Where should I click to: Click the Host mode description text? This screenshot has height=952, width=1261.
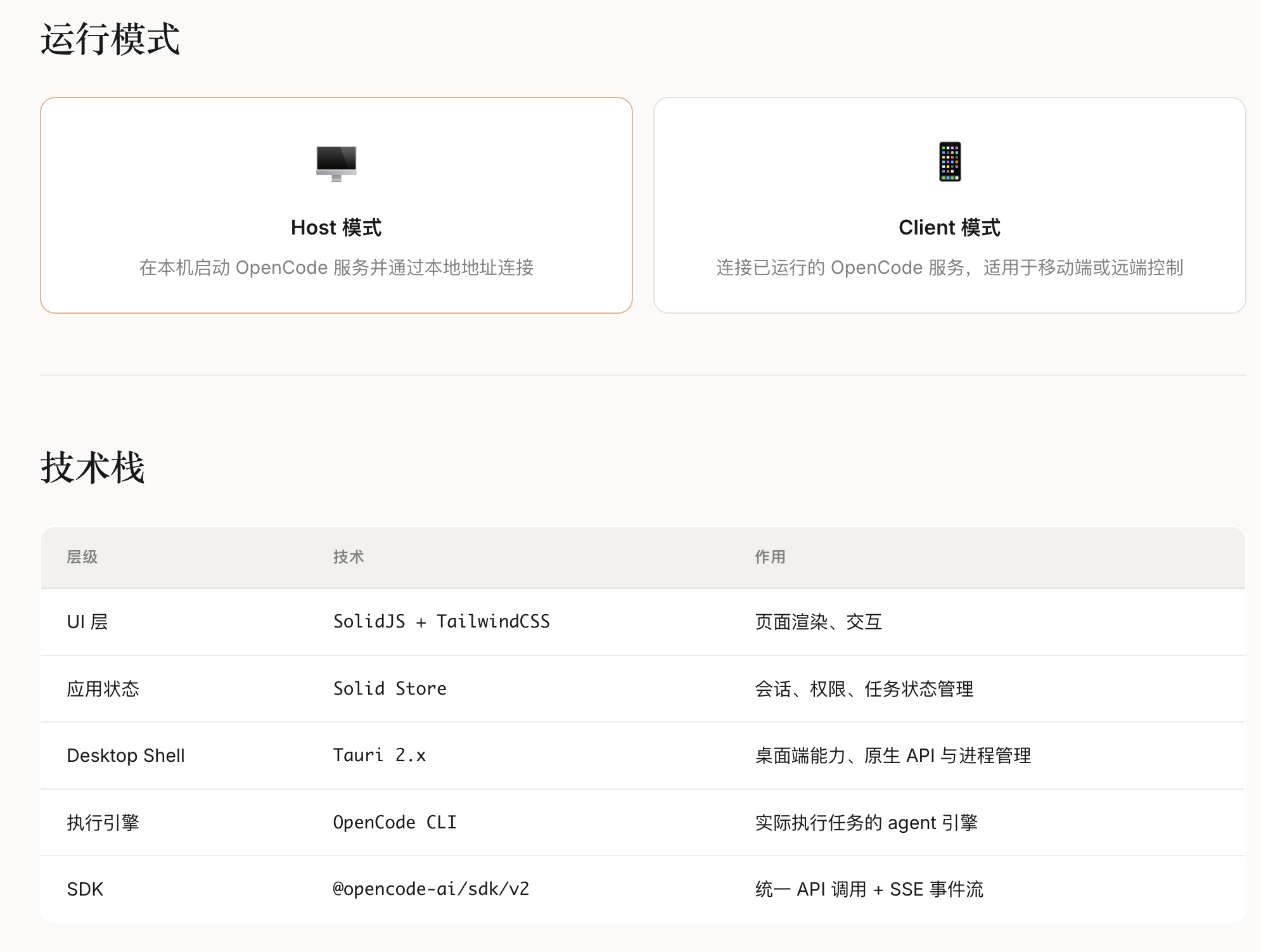(336, 267)
